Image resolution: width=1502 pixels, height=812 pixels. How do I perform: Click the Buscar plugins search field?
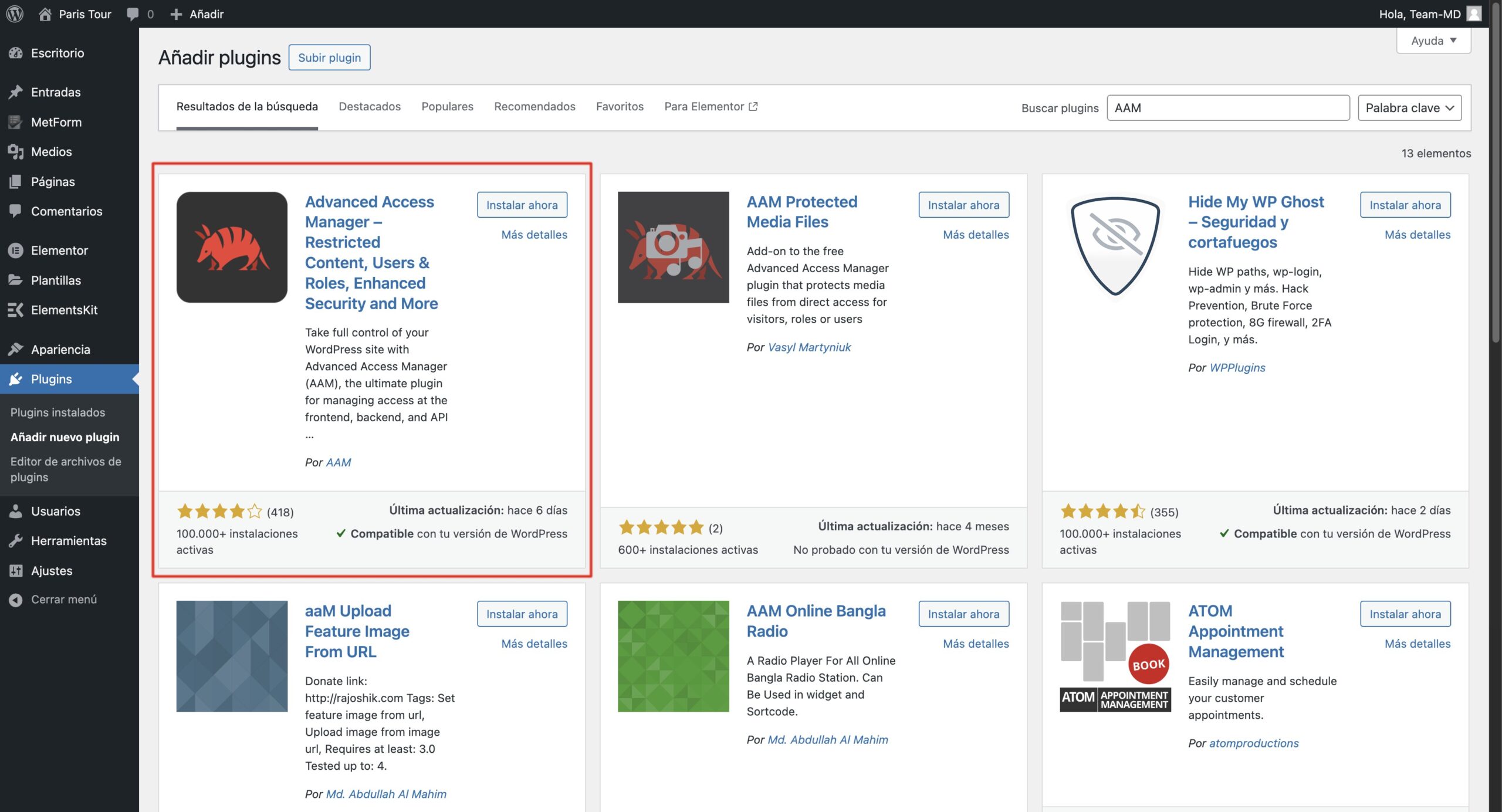1227,108
